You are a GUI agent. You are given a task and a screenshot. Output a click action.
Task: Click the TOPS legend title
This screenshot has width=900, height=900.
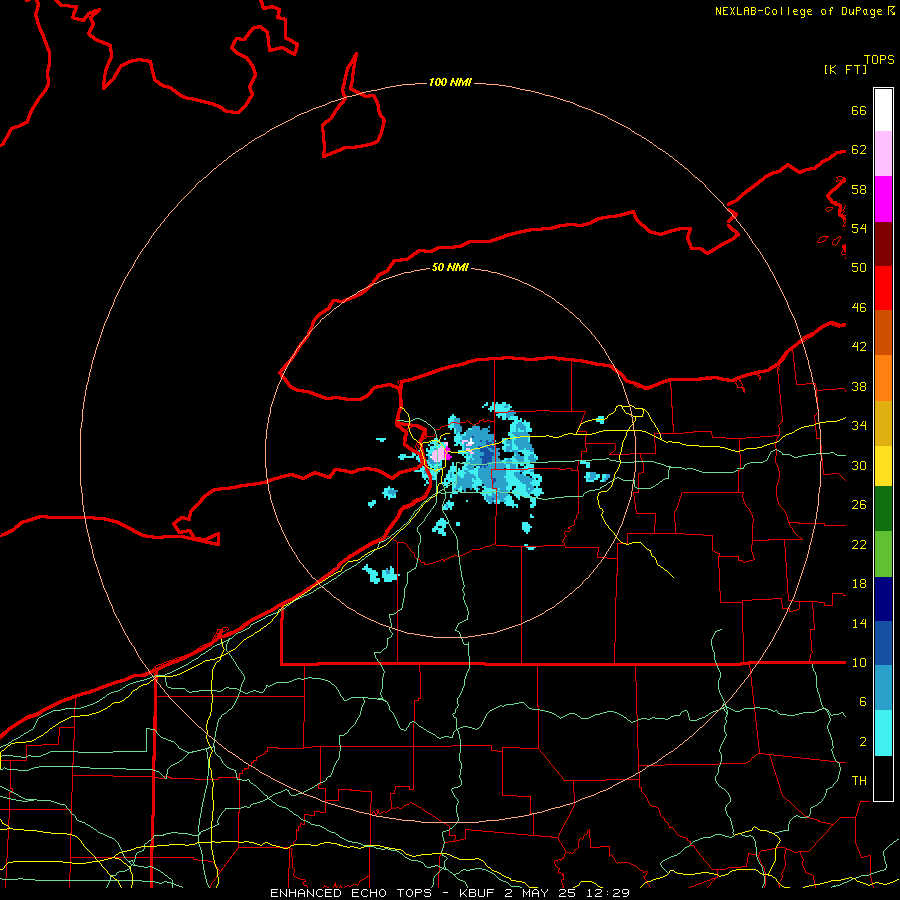click(879, 59)
